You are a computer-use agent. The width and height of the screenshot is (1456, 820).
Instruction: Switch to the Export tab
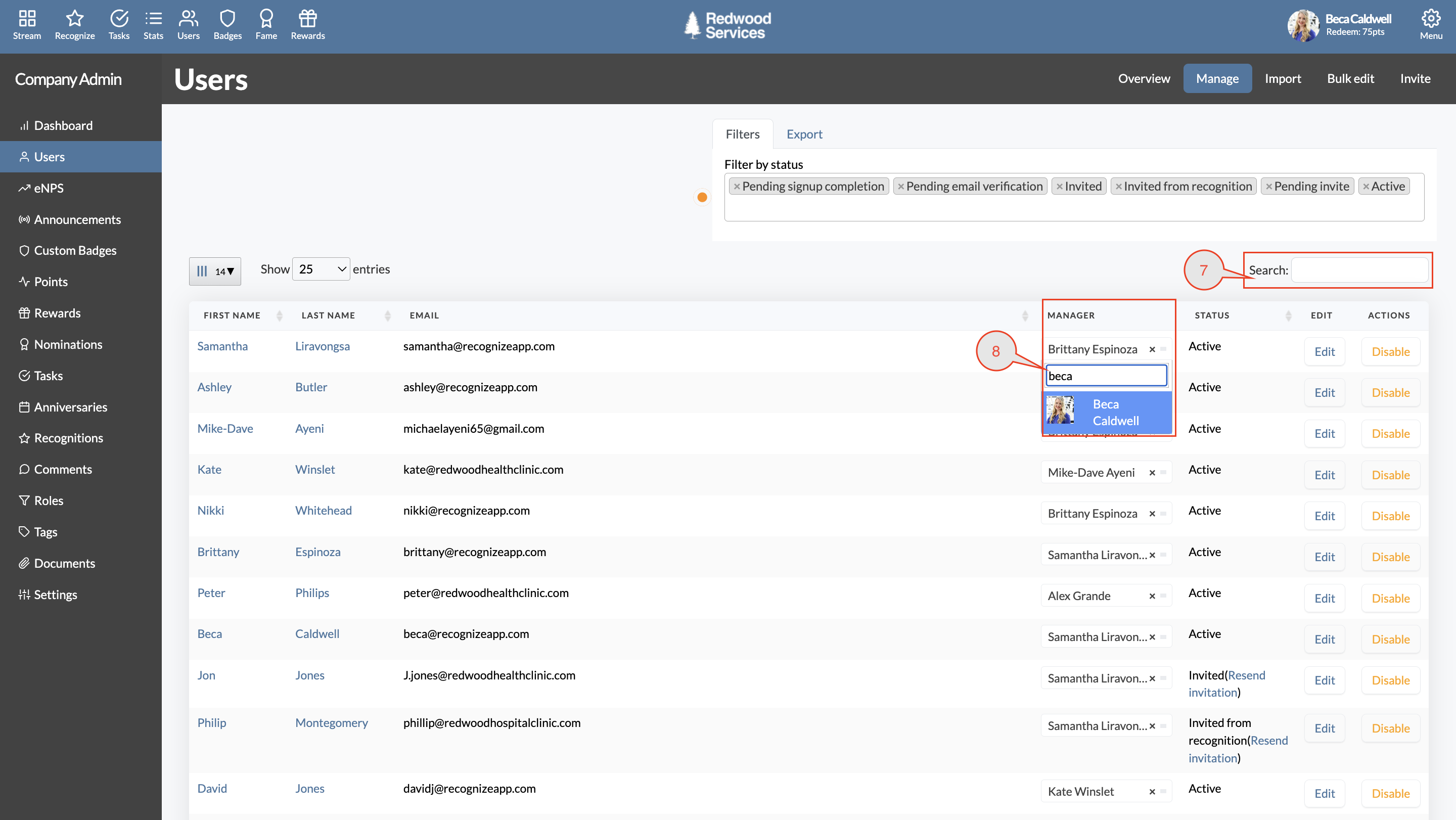(804, 134)
